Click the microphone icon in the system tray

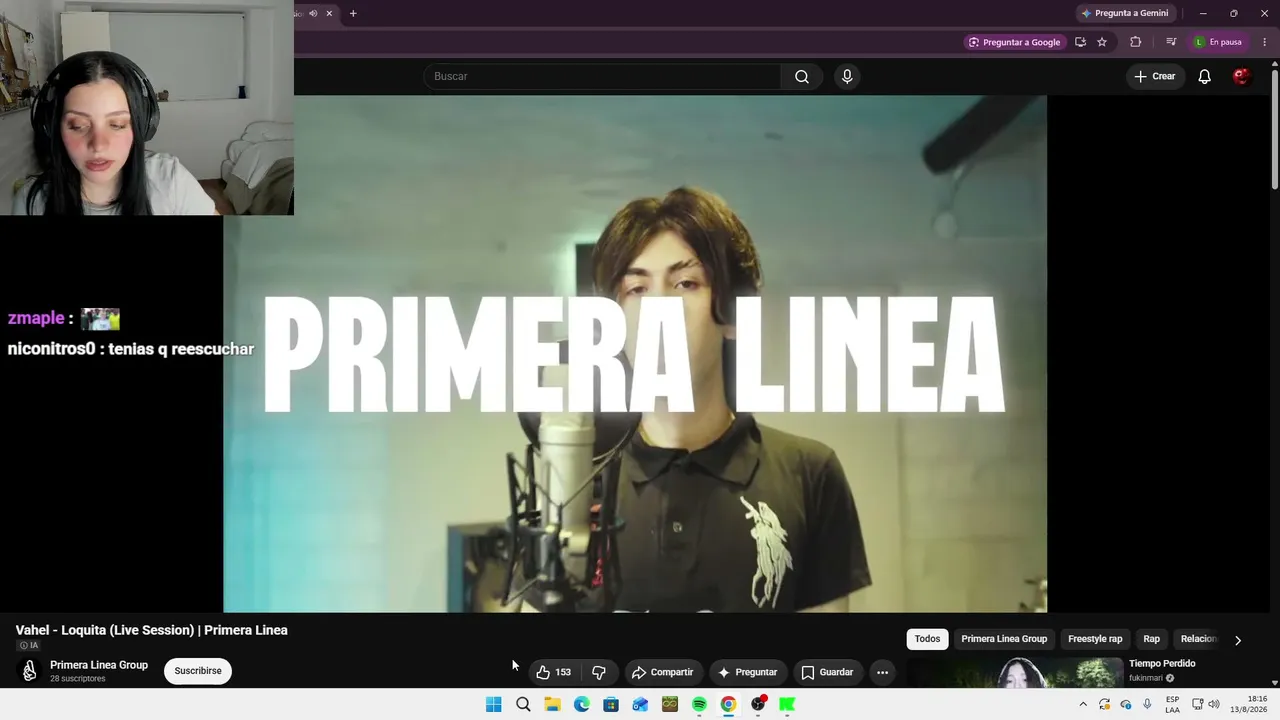1147,704
